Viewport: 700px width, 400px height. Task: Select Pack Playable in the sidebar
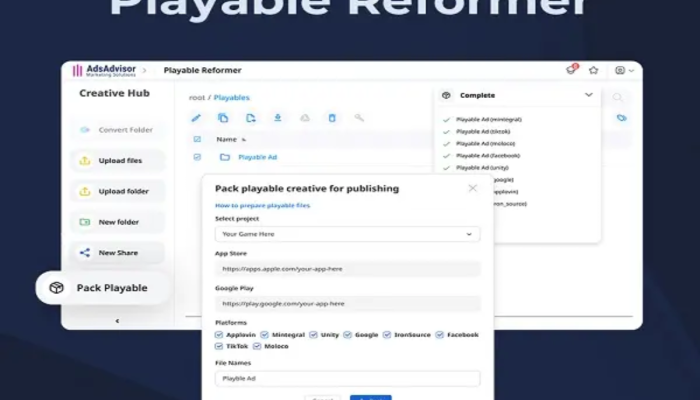pyautogui.click(x=102, y=288)
